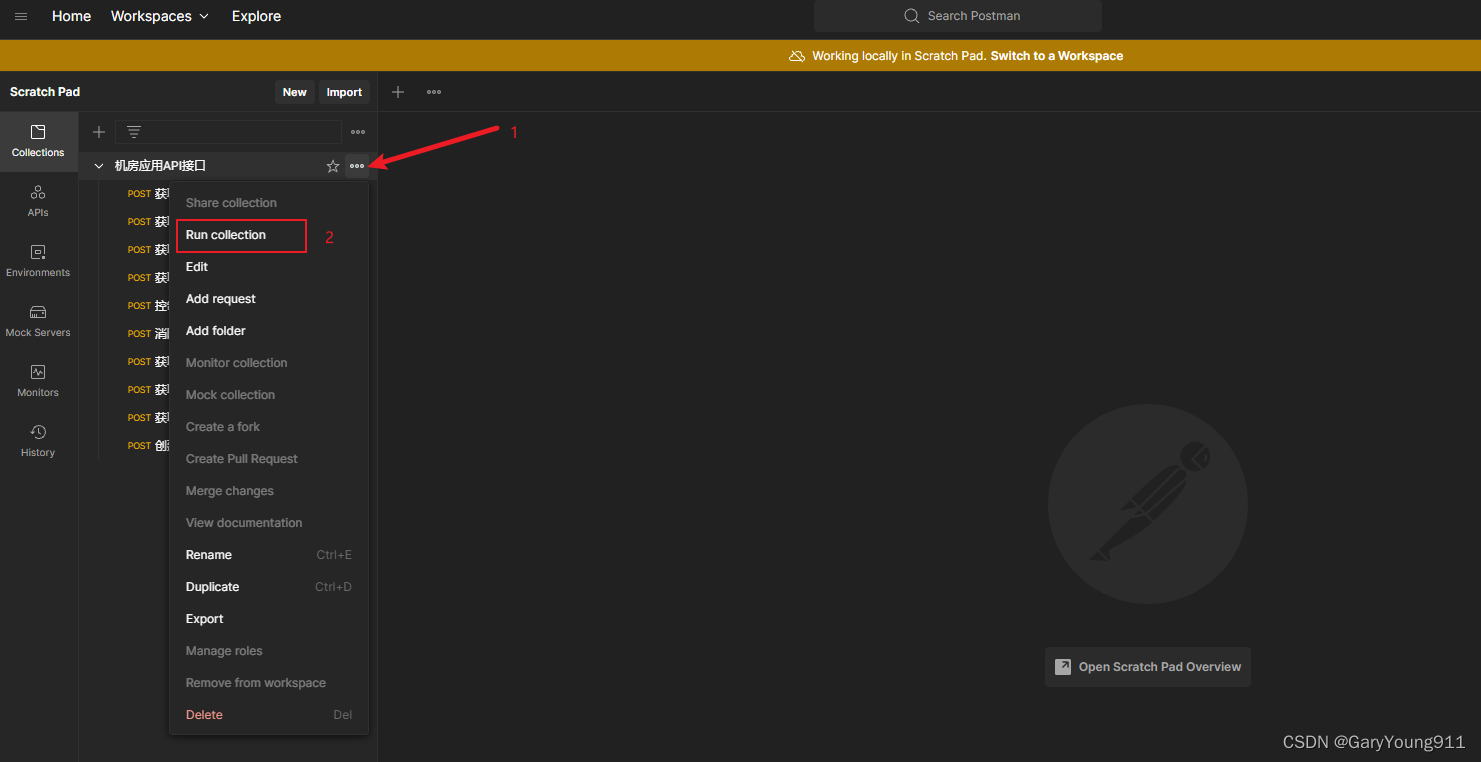
Task: Click View documentation menu entry
Action: (269, 523)
